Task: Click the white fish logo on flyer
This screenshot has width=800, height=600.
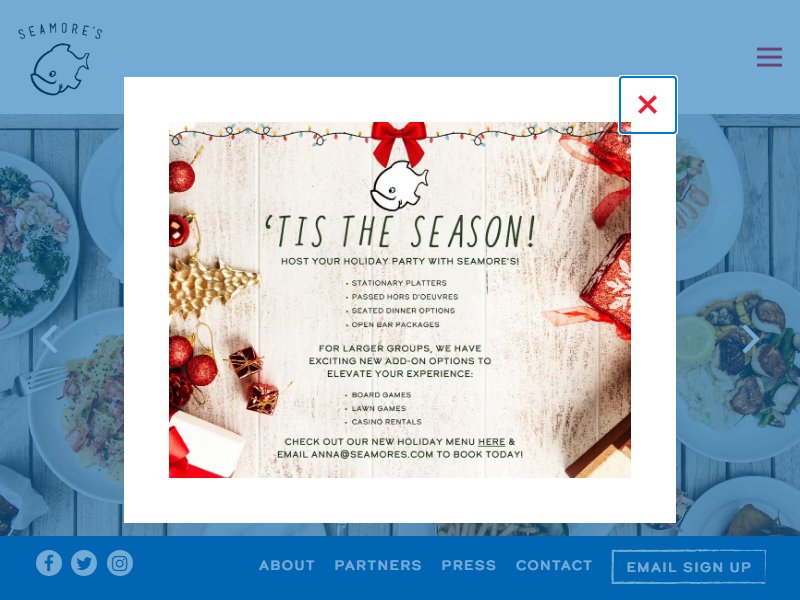Action: [399, 185]
